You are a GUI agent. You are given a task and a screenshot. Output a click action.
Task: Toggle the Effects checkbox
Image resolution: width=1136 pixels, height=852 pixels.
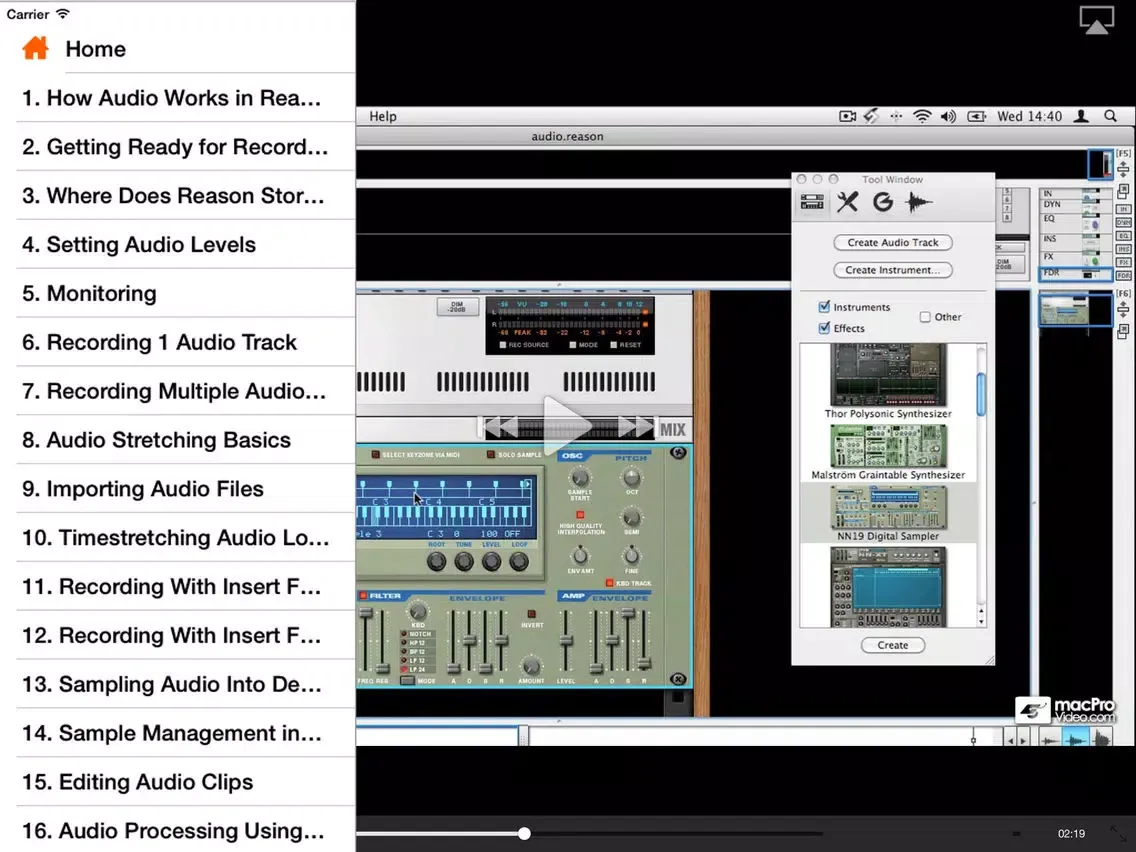pos(824,327)
